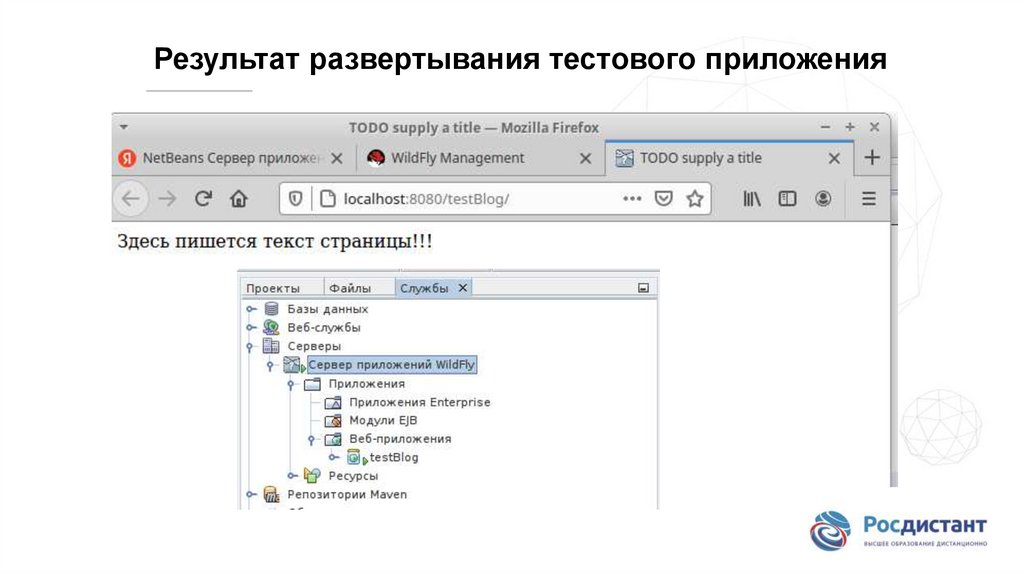
Task: Open tracking protection shield in address bar
Action: coord(295,199)
